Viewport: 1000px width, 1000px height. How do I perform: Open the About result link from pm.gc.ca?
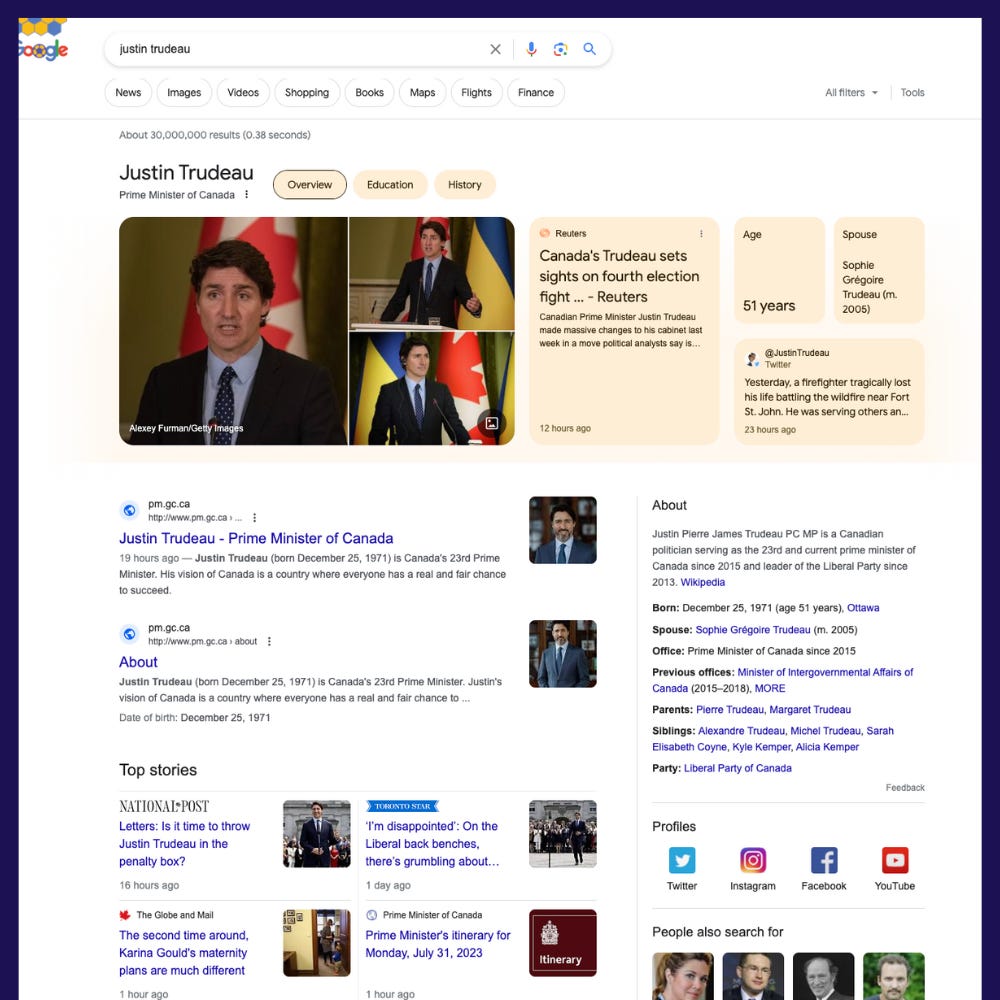coord(138,662)
